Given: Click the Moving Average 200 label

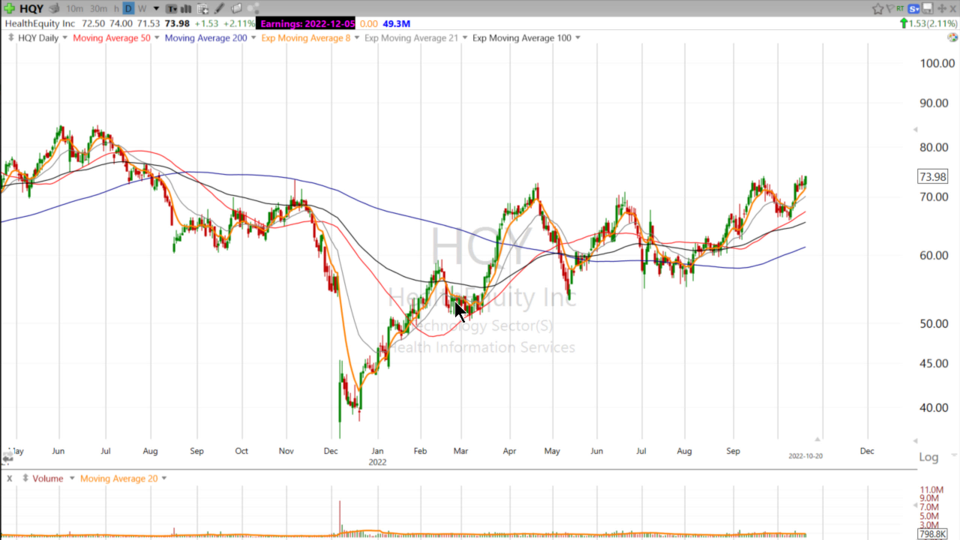Looking at the screenshot, I should (x=206, y=38).
